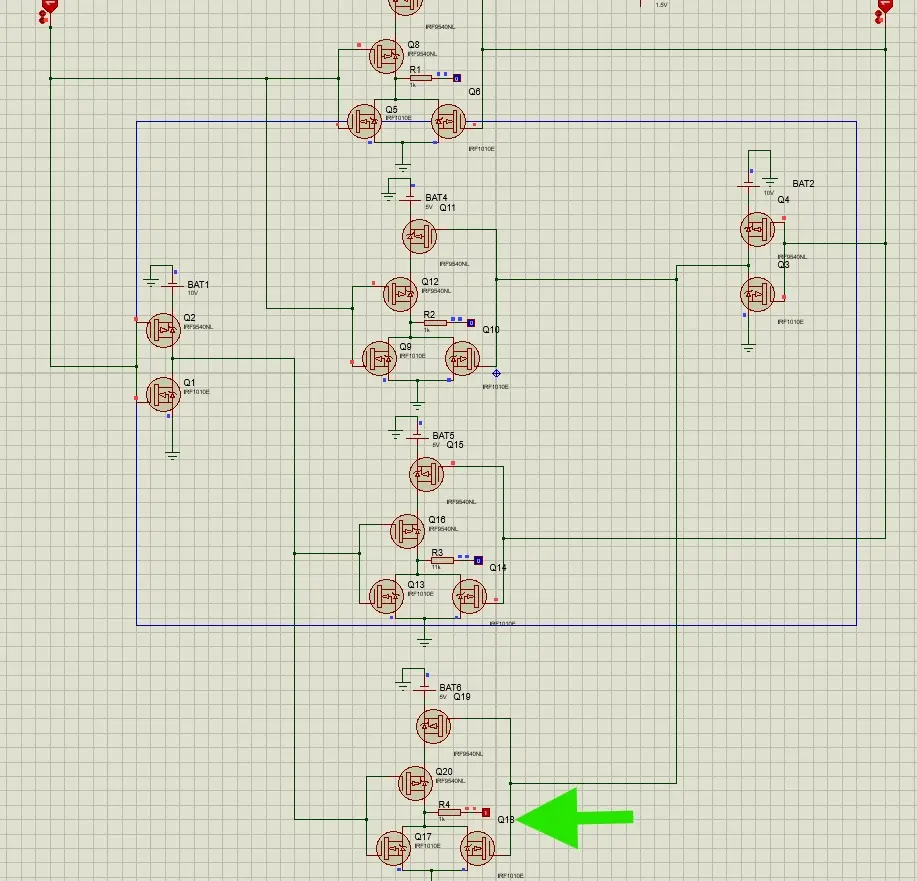917x881 pixels.
Task: Select the Q8 MOSFET symbol
Action: tap(387, 56)
